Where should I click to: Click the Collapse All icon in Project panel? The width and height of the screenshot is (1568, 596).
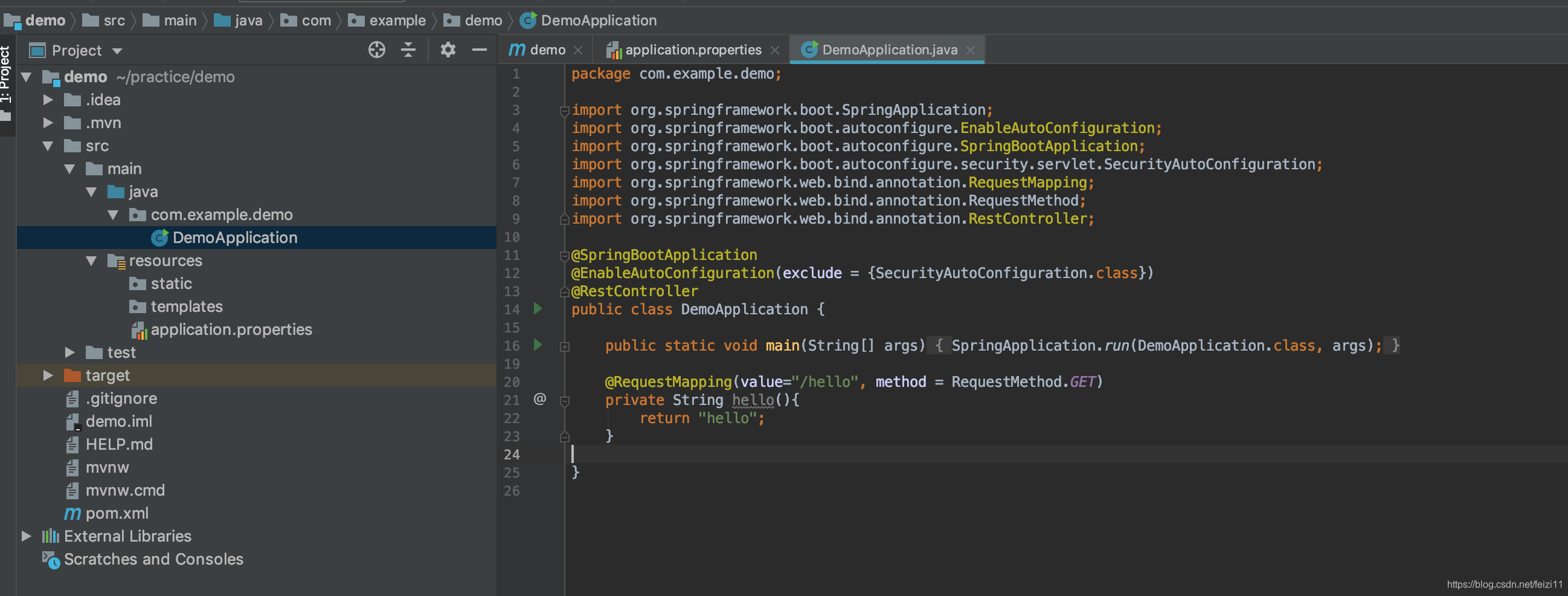click(x=408, y=50)
